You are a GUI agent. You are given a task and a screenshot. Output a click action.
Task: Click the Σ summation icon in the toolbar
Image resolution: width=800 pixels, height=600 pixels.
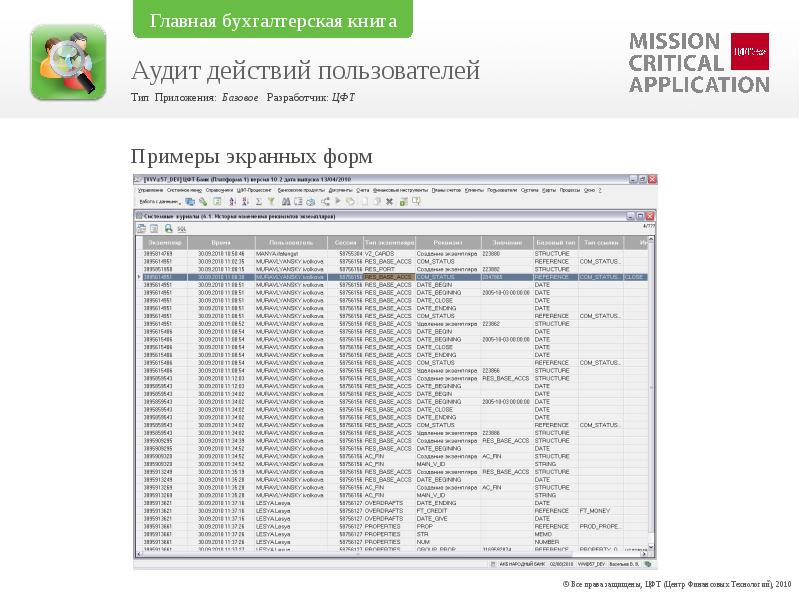click(x=259, y=200)
